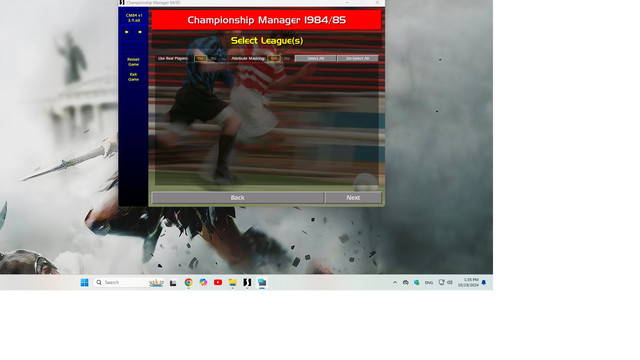Launch Google Chrome from taskbar

[188, 282]
